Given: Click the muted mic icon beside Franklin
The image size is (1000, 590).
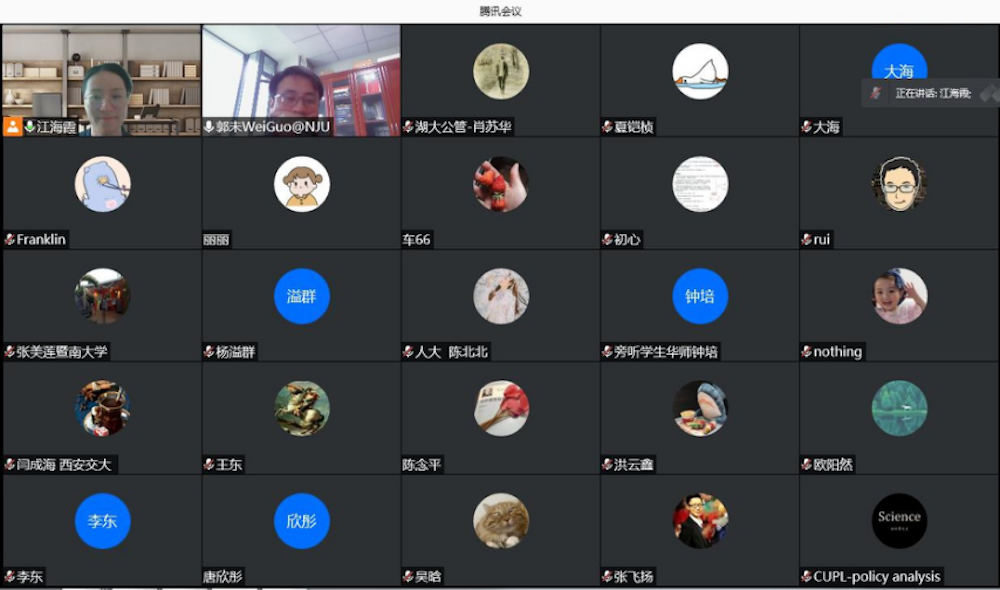Looking at the screenshot, I should pos(10,239).
